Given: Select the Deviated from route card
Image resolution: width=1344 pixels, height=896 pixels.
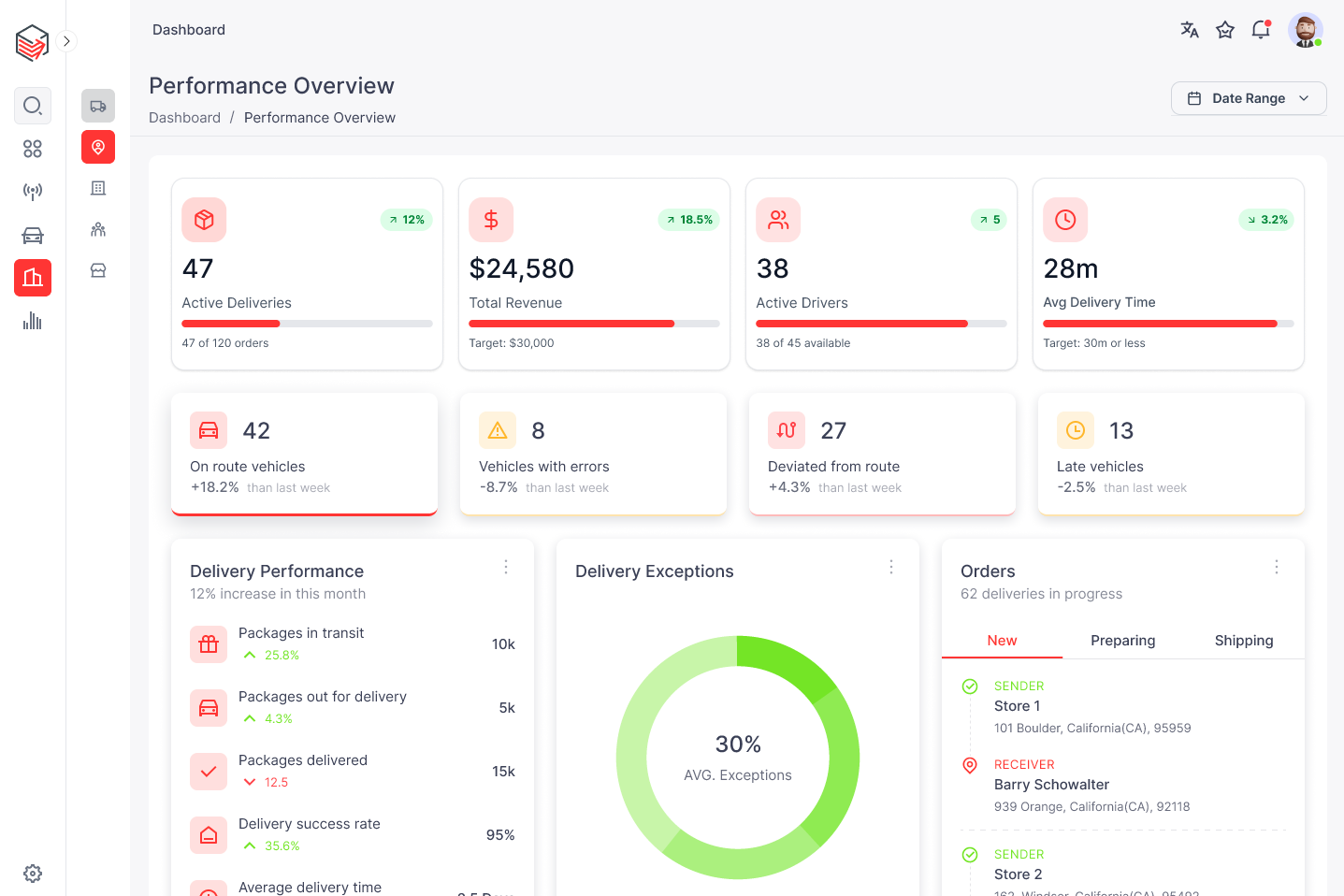Looking at the screenshot, I should point(882,454).
